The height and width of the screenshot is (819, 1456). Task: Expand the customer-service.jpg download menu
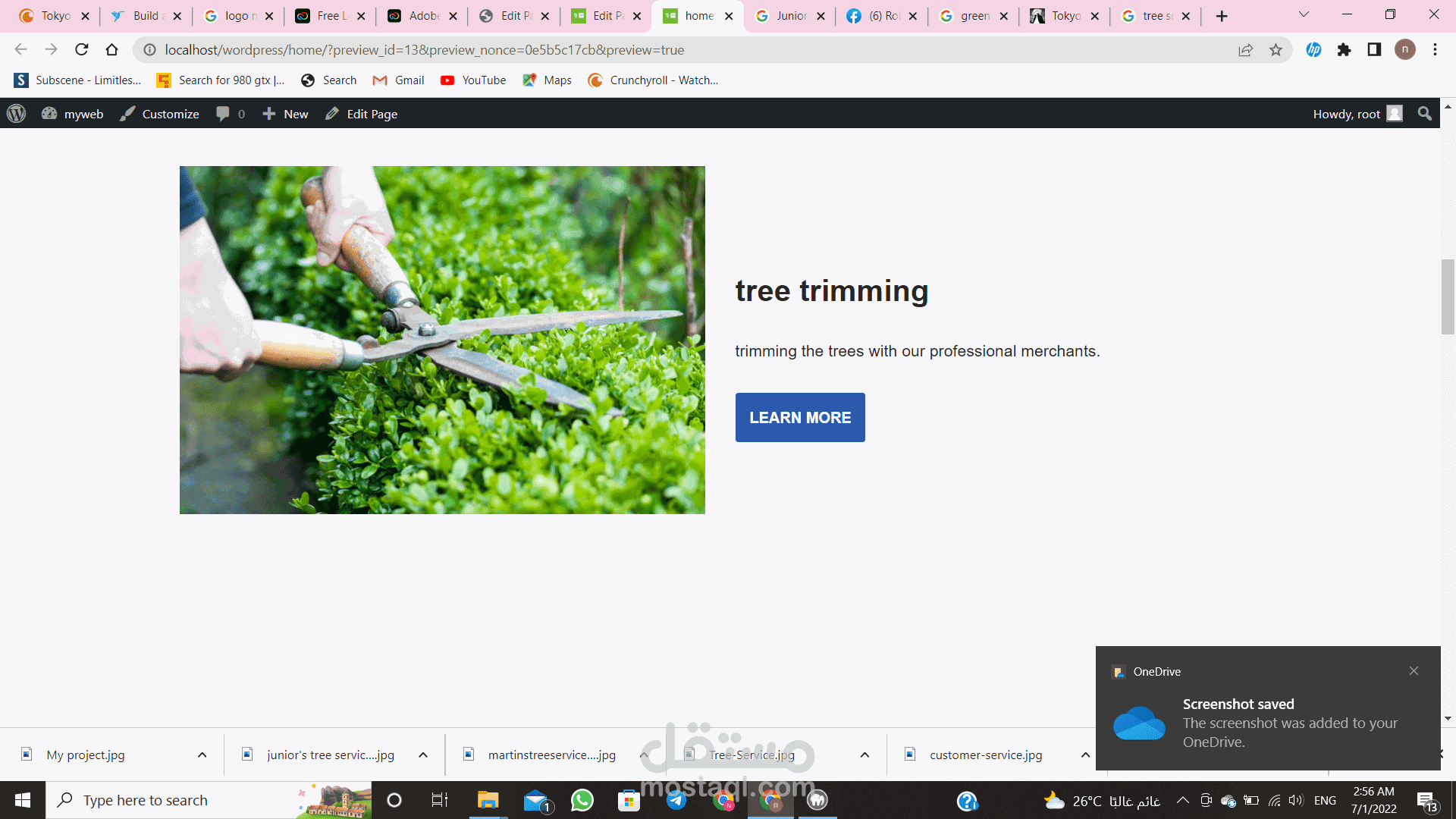[1085, 755]
